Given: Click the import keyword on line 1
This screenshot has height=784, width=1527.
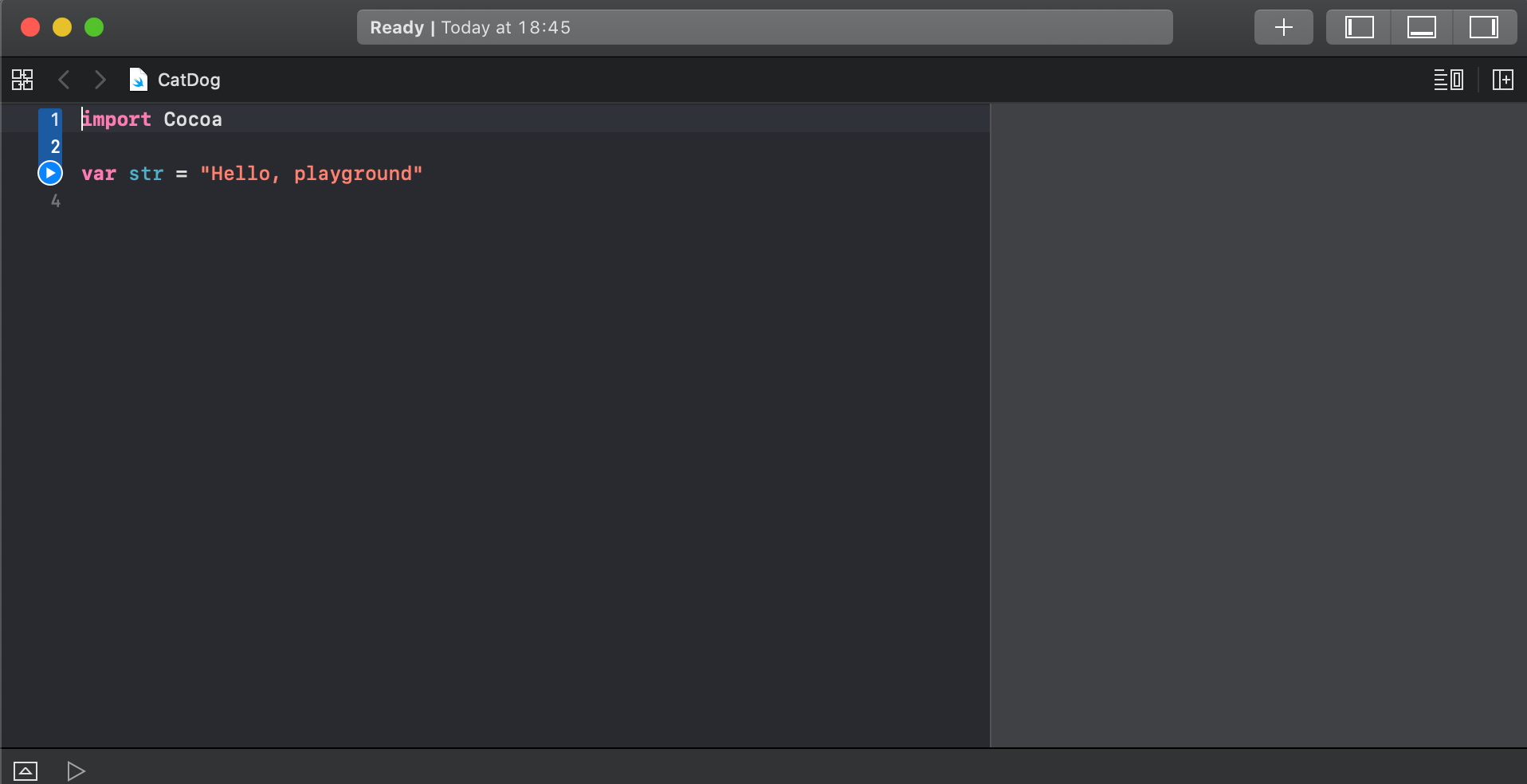Looking at the screenshot, I should tap(116, 120).
